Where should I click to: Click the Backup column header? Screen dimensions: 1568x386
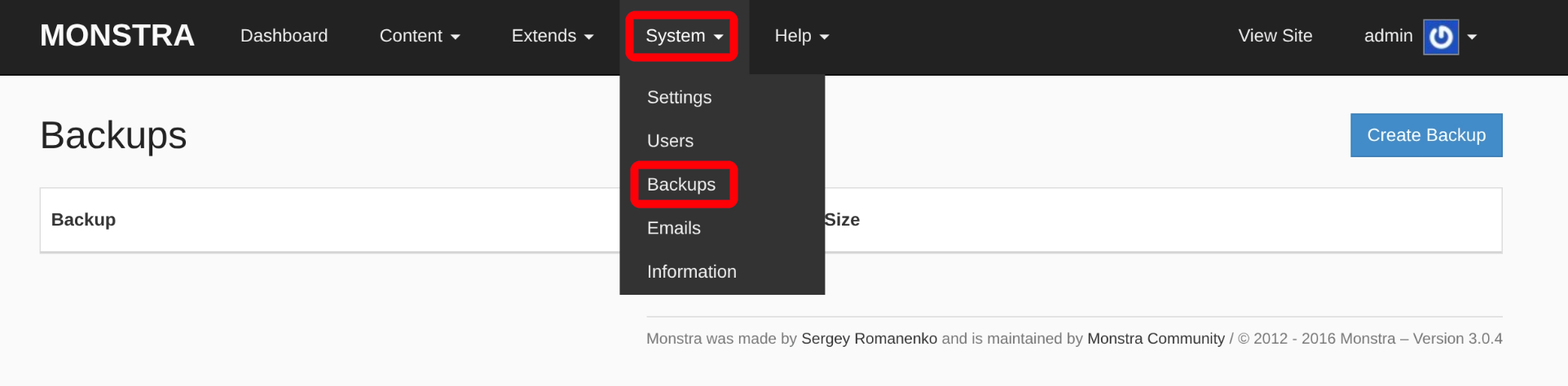(x=83, y=220)
